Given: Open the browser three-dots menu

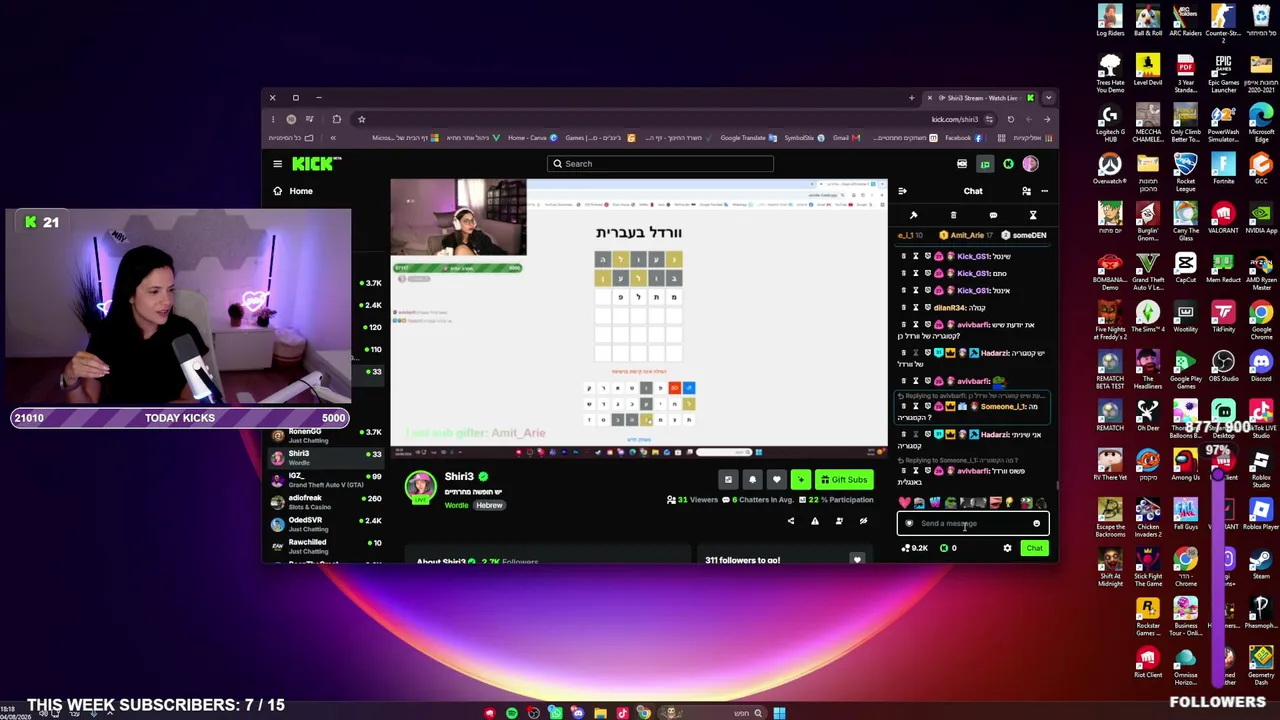Looking at the screenshot, I should point(272,119).
